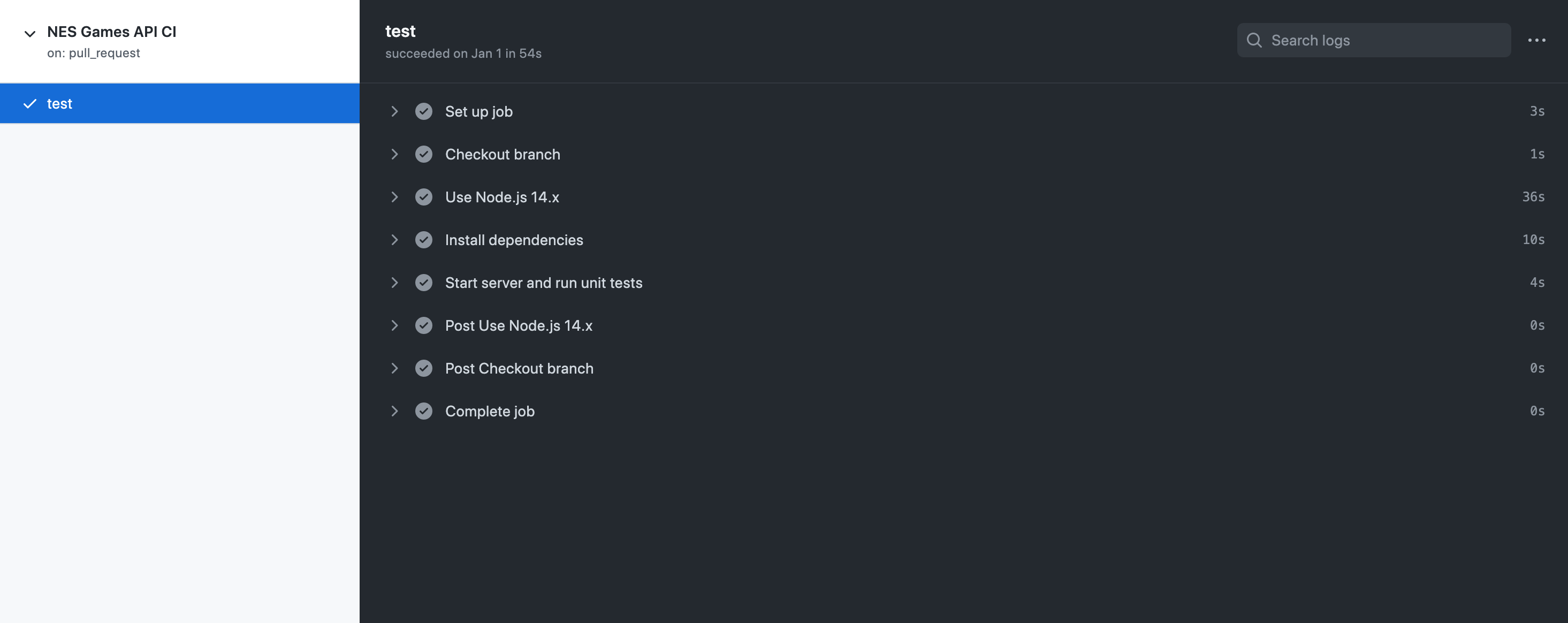Click the checkmark icon next to test job
This screenshot has height=623, width=1568.
click(29, 103)
